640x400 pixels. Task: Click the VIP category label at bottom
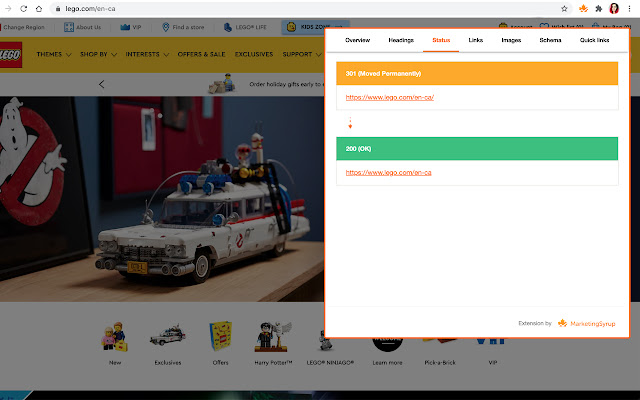(x=493, y=362)
